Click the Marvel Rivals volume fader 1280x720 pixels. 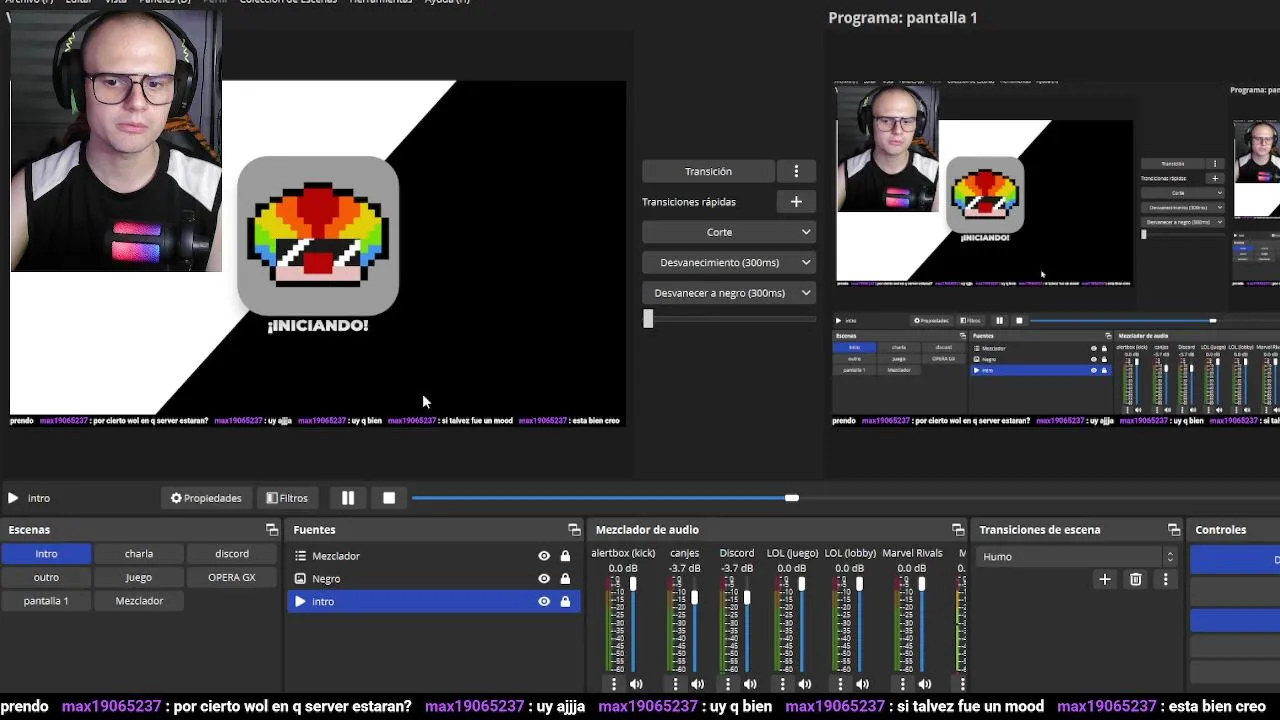click(x=921, y=584)
